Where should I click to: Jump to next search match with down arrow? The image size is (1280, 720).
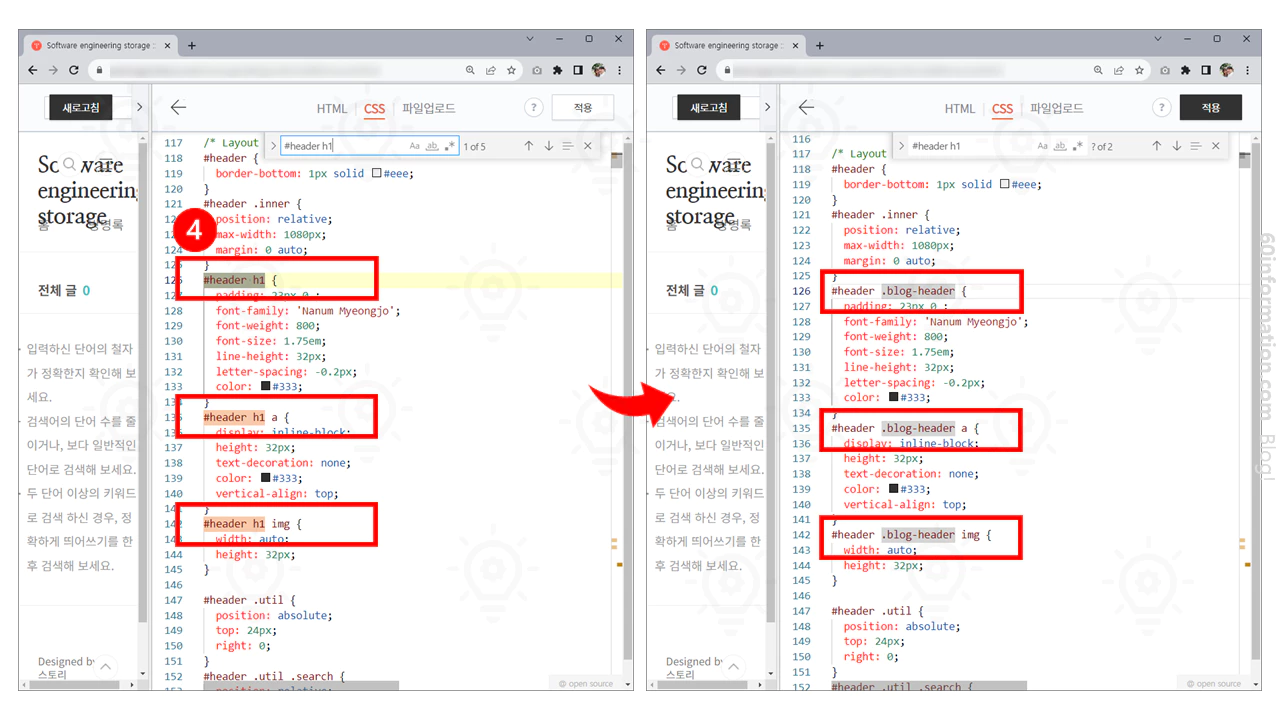point(549,145)
